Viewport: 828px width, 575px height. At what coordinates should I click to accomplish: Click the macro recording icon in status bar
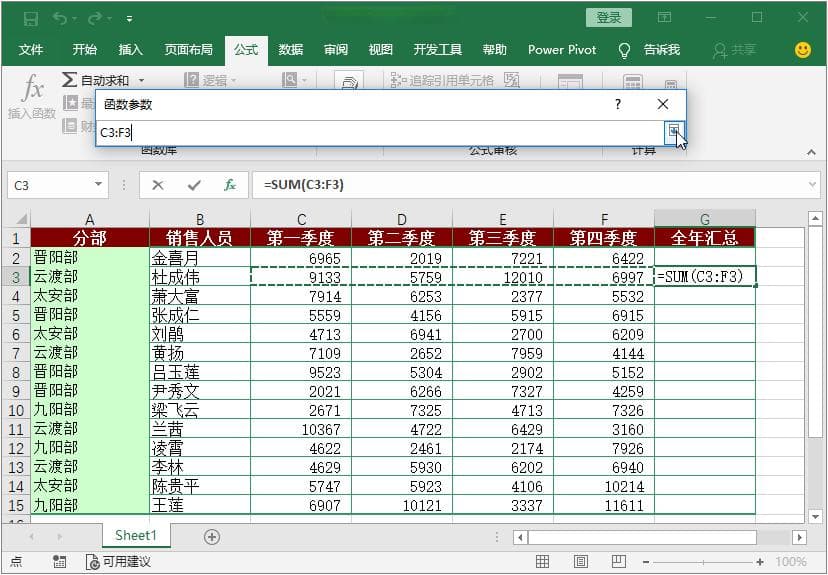coord(59,562)
